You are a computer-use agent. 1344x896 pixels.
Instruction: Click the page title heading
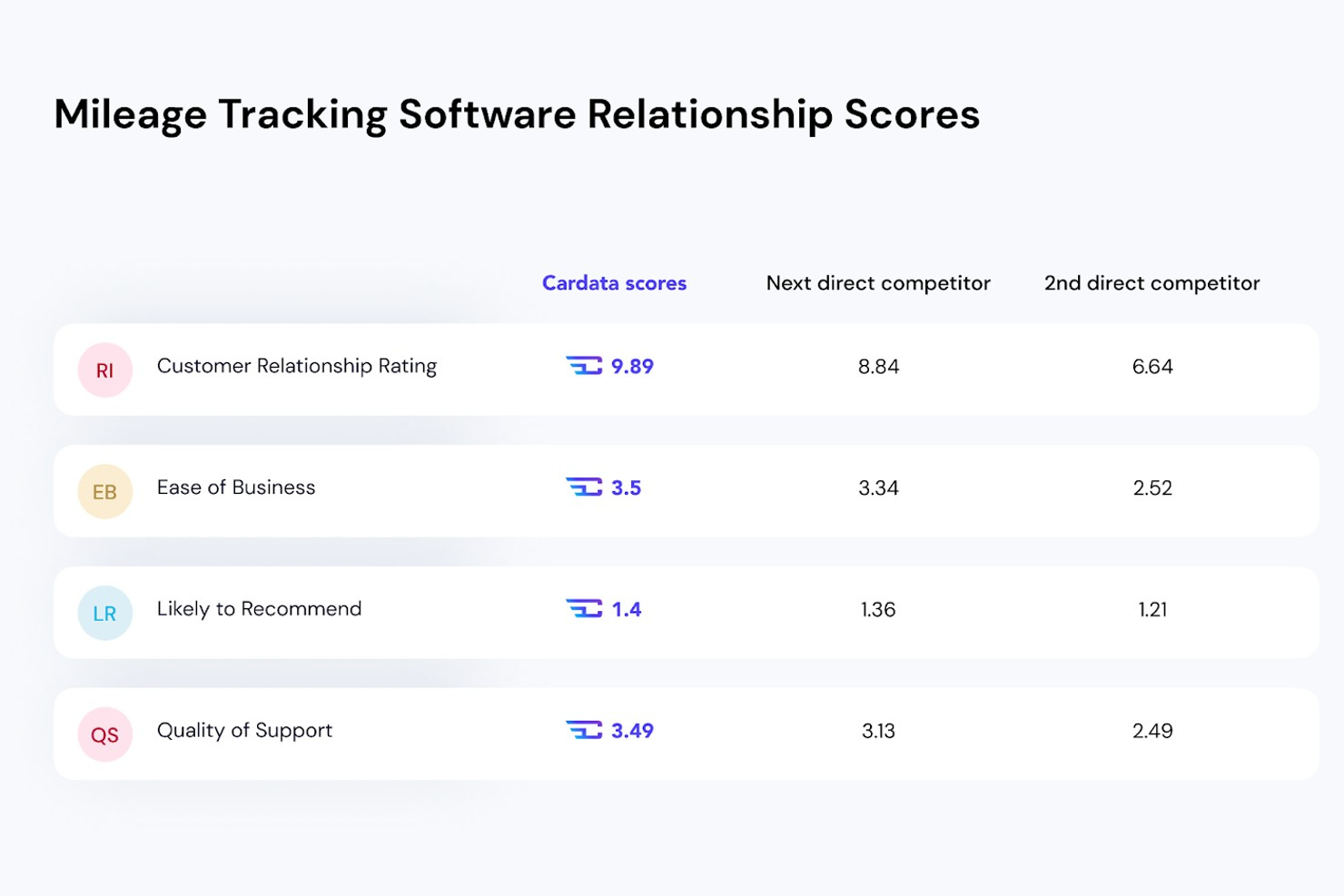[517, 115]
